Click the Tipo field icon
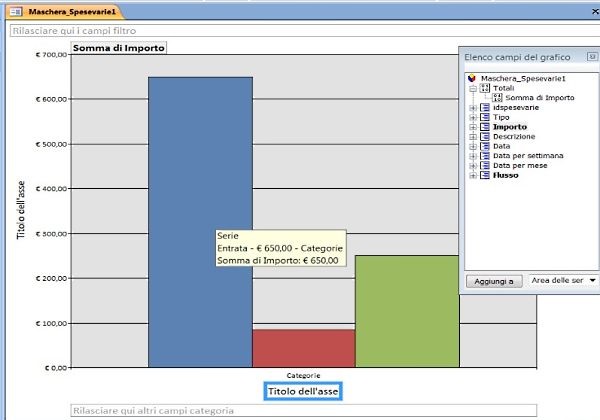Screen dimensions: 600x420 click(x=484, y=117)
